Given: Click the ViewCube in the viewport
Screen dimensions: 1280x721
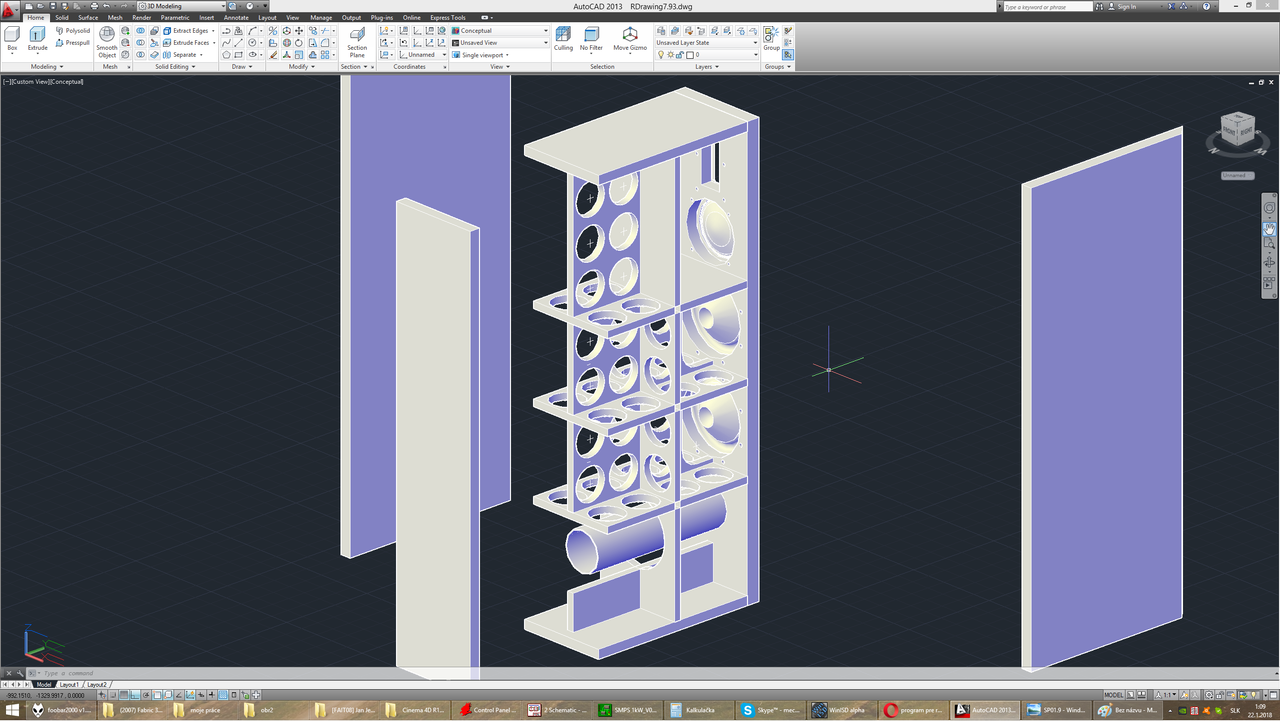Looking at the screenshot, I should tap(1238, 130).
